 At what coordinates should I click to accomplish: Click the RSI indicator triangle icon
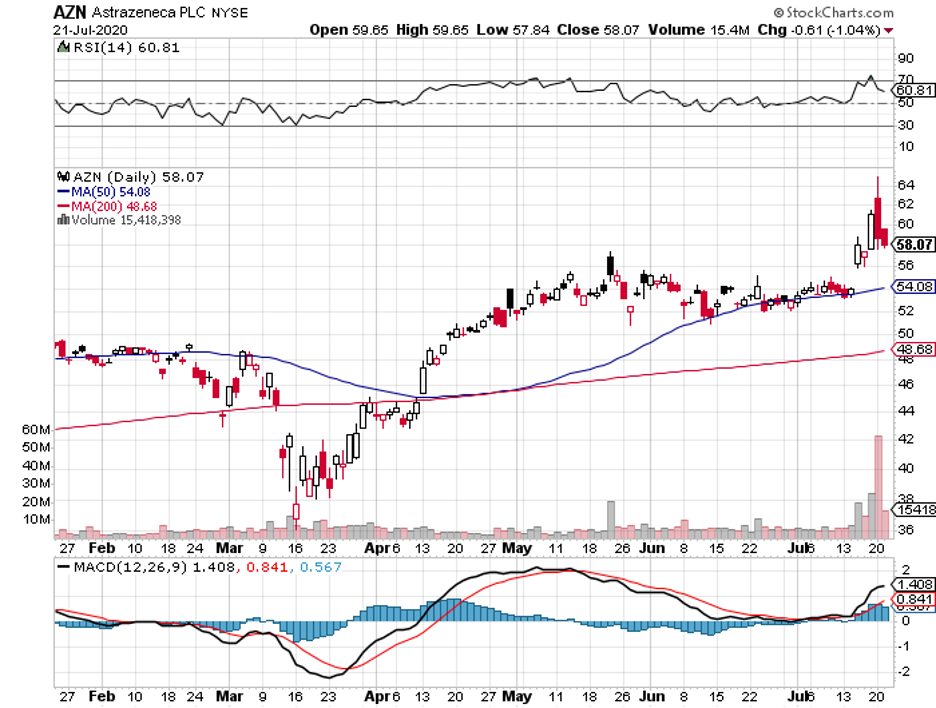[x=63, y=47]
